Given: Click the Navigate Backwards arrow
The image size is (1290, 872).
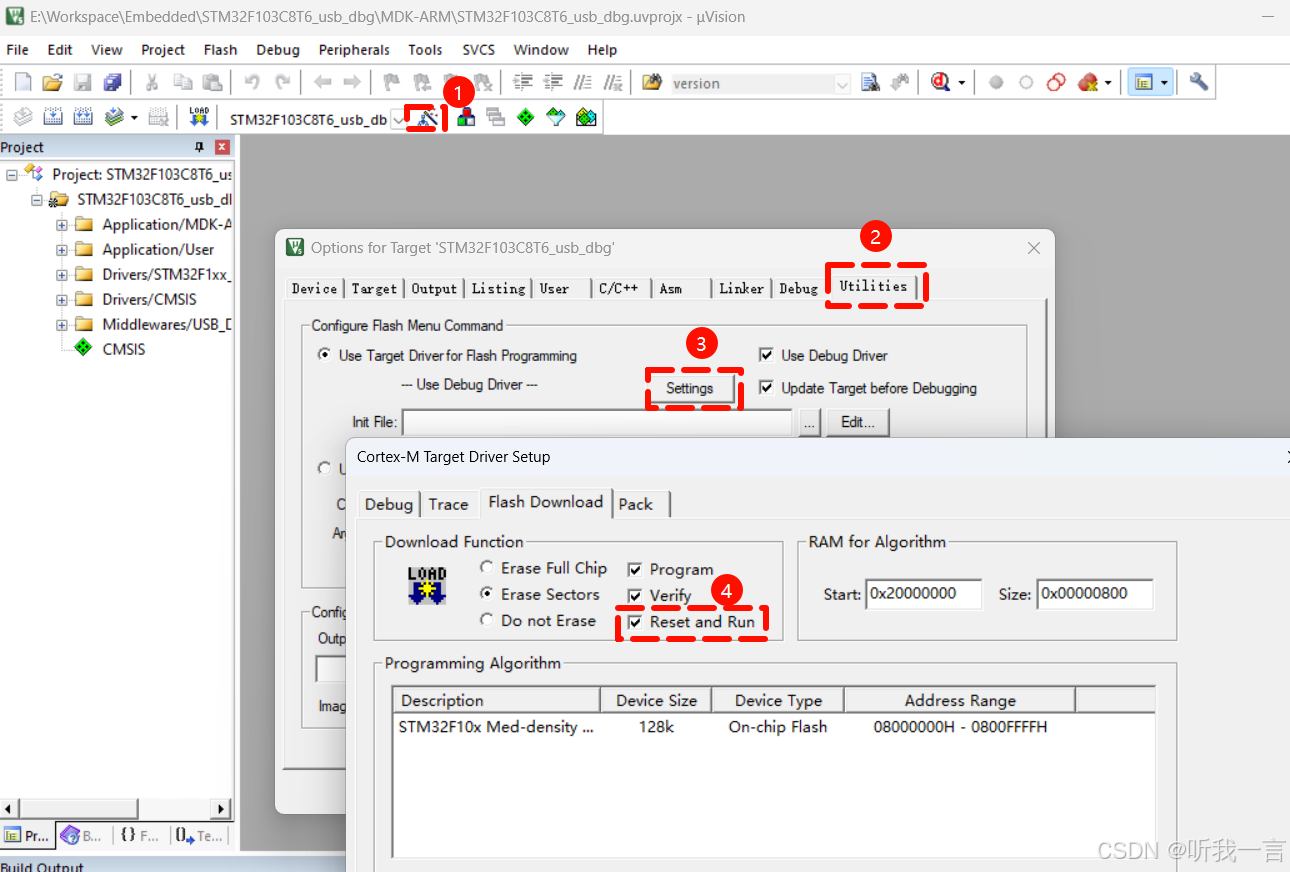Looking at the screenshot, I should pos(322,83).
